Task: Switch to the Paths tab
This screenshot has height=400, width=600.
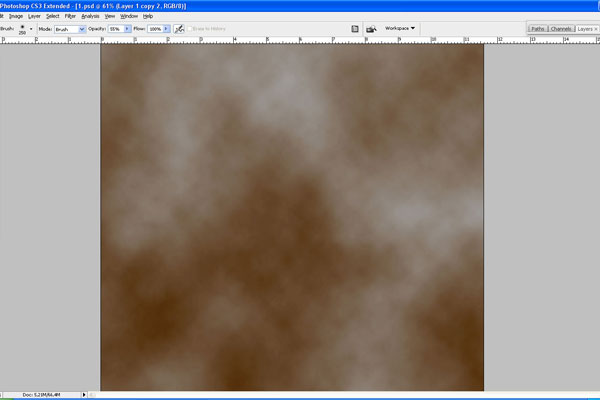Action: pyautogui.click(x=538, y=30)
